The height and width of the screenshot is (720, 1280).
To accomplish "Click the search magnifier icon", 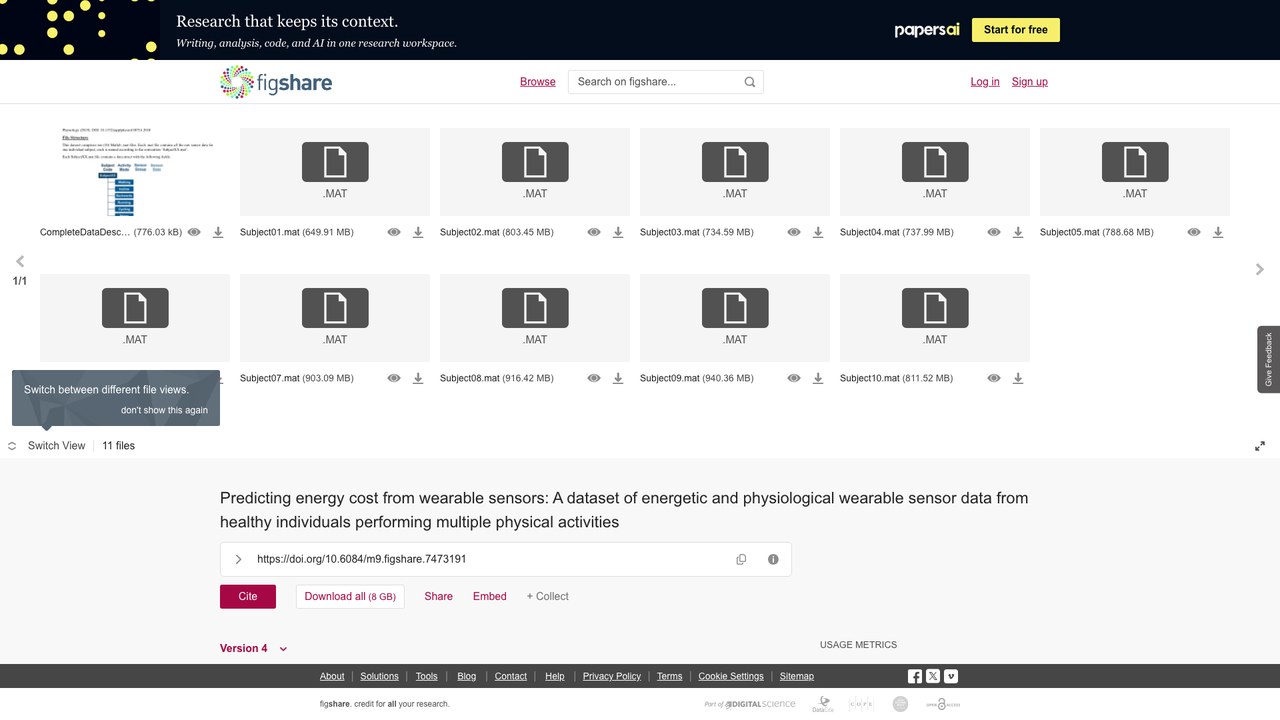I will 750,82.
